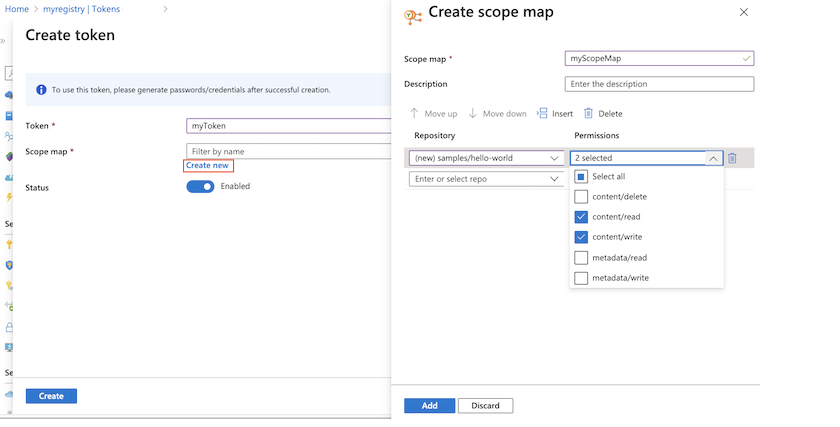Click the info icon in the banner
The height and width of the screenshot is (427, 840).
[40, 90]
